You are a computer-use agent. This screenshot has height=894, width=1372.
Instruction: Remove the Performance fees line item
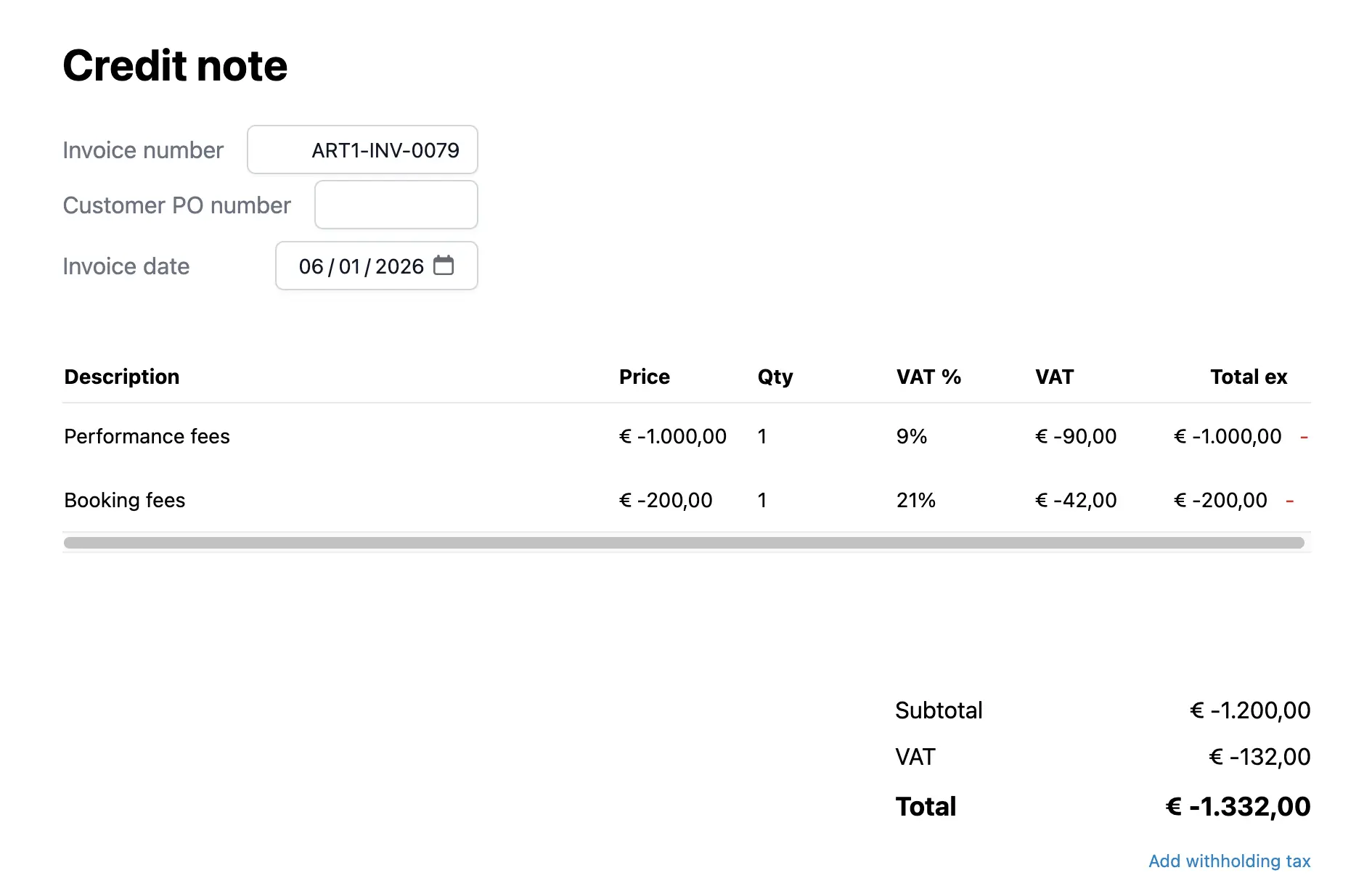point(1304,437)
